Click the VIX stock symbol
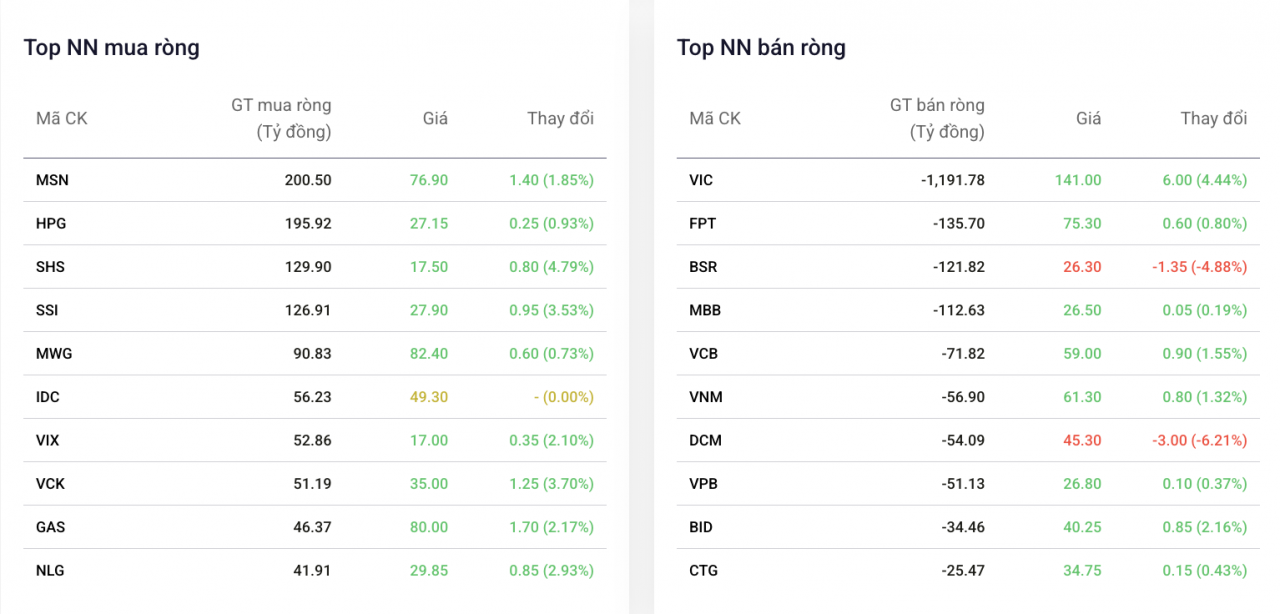Image resolution: width=1280 pixels, height=614 pixels. point(49,440)
